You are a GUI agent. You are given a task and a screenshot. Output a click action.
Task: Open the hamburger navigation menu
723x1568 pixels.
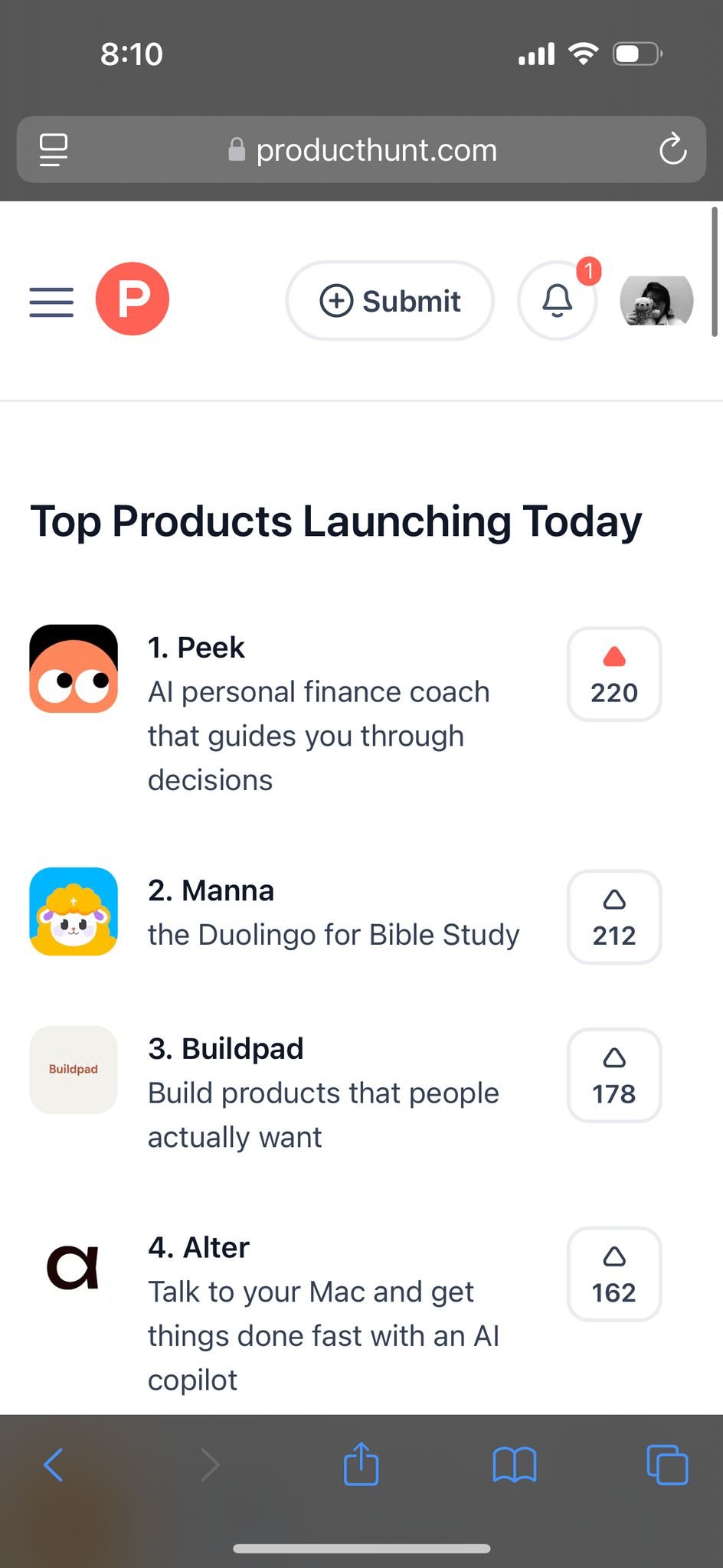(51, 302)
